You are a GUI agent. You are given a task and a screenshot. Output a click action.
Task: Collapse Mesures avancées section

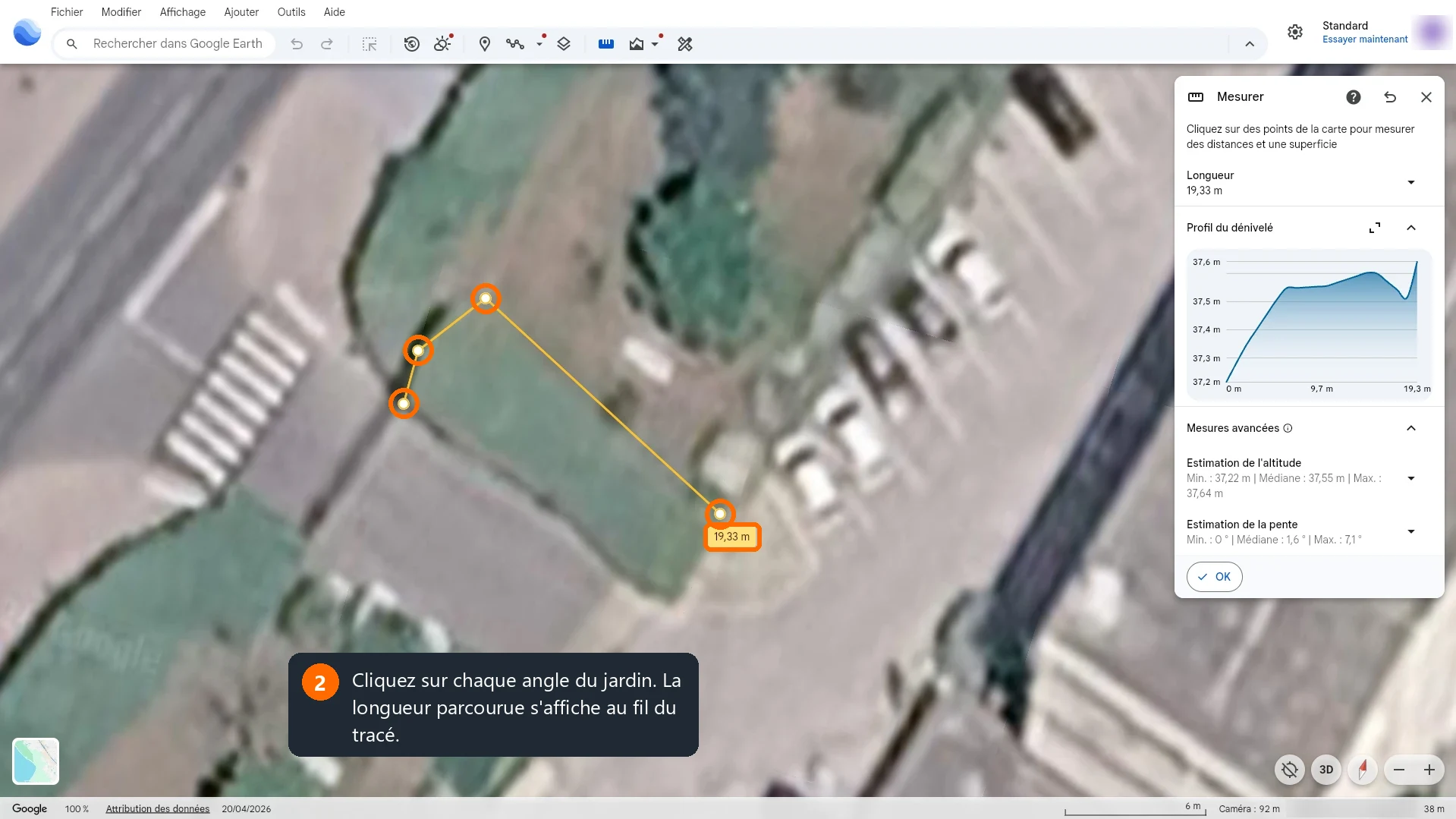pyautogui.click(x=1411, y=428)
